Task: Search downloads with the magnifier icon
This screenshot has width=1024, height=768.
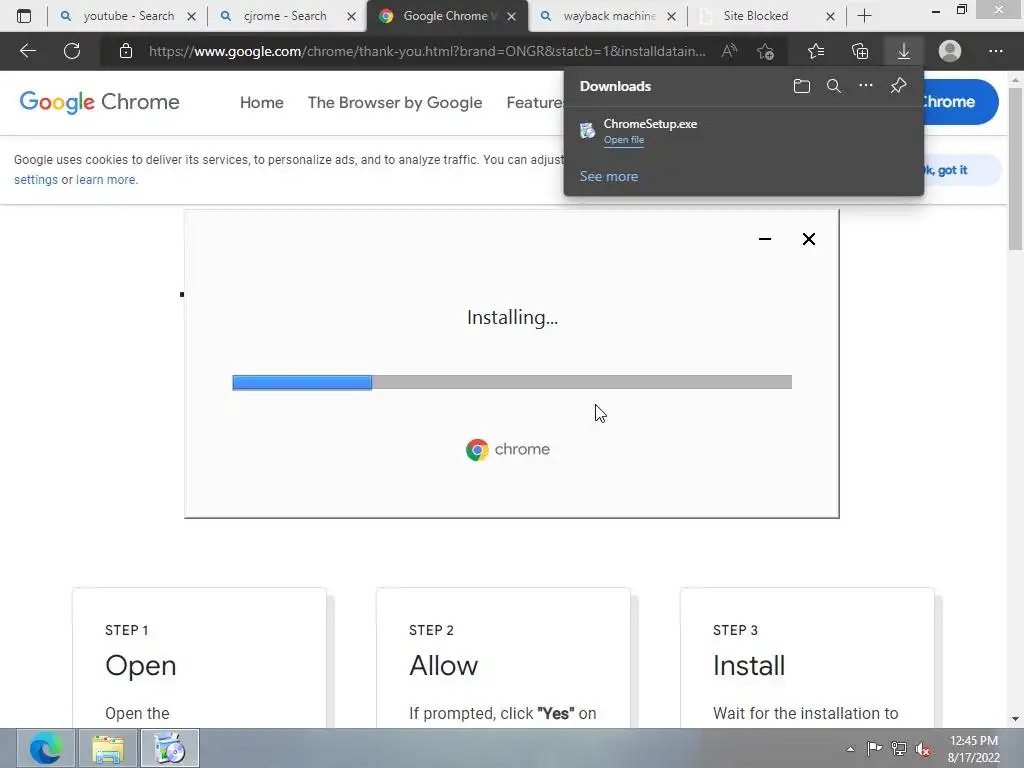Action: [834, 86]
